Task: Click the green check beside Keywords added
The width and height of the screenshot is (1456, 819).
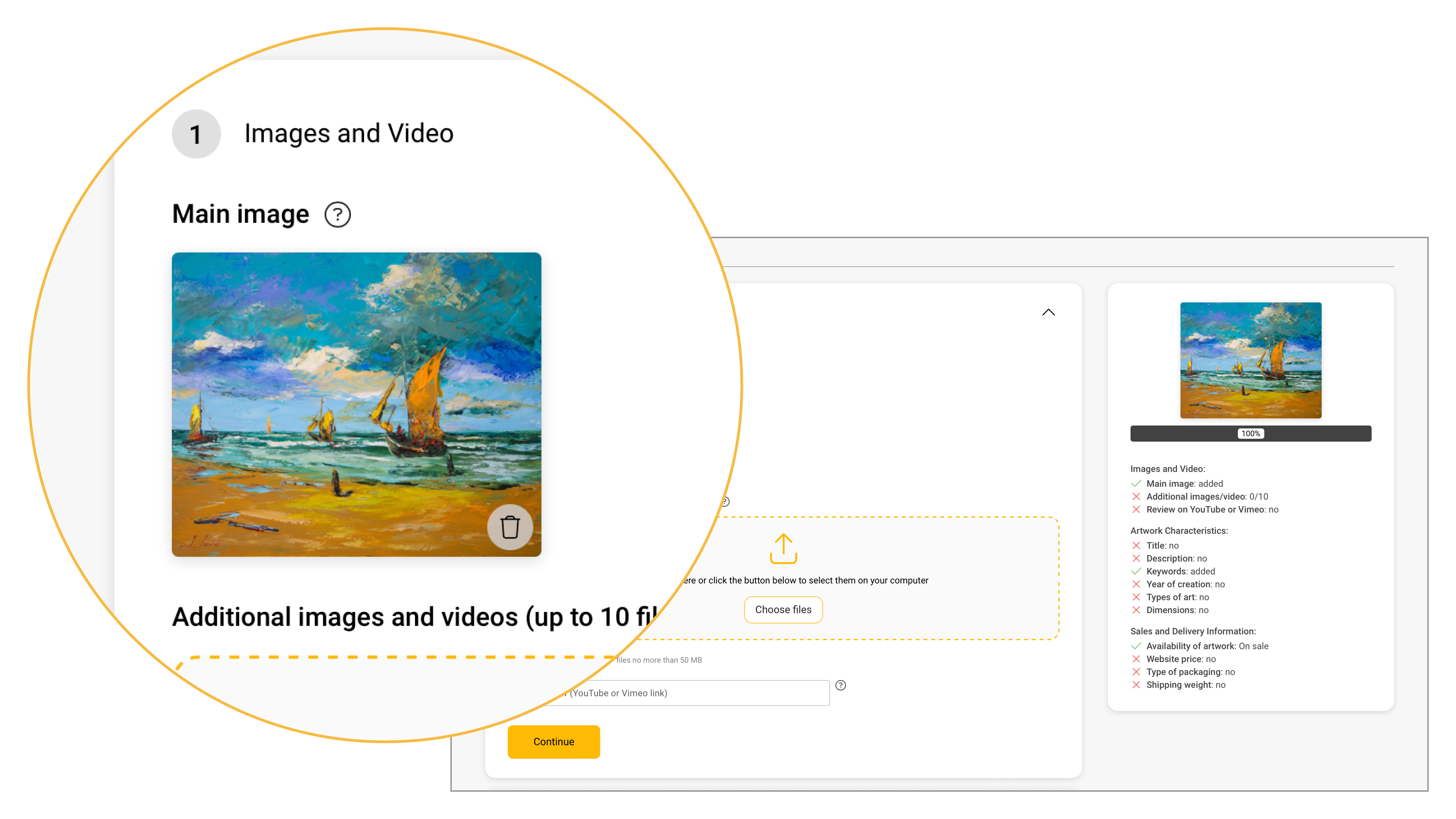Action: (x=1136, y=571)
